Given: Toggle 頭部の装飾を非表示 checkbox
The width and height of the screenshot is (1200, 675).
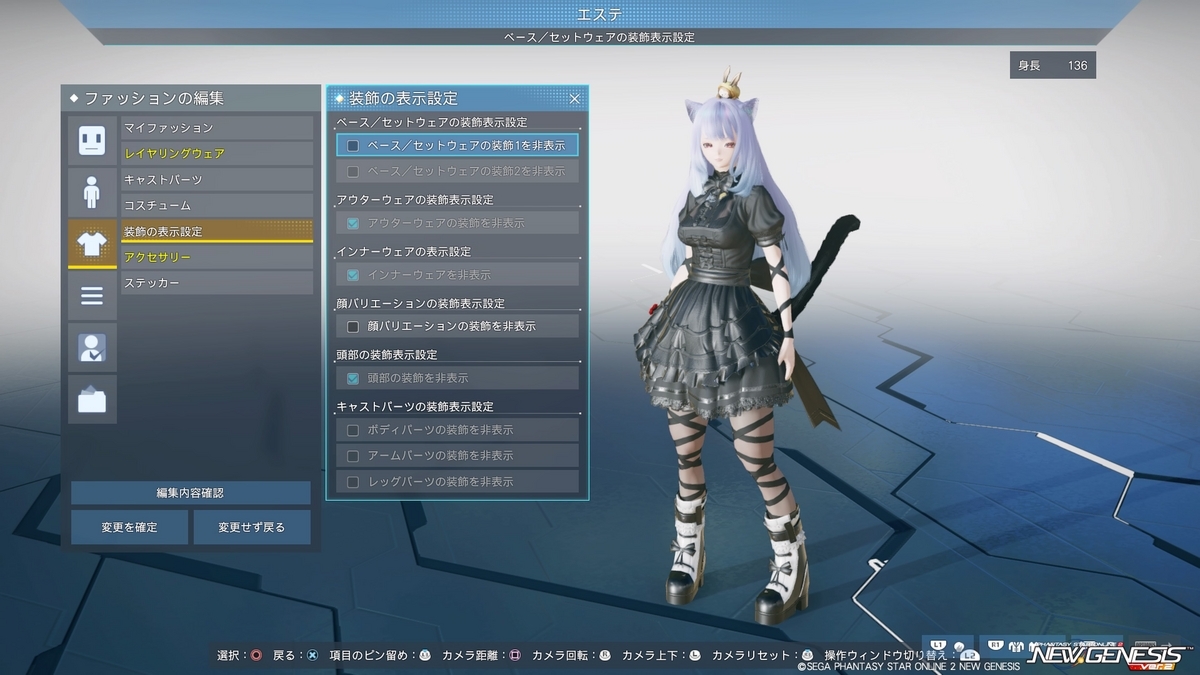Looking at the screenshot, I should (353, 379).
